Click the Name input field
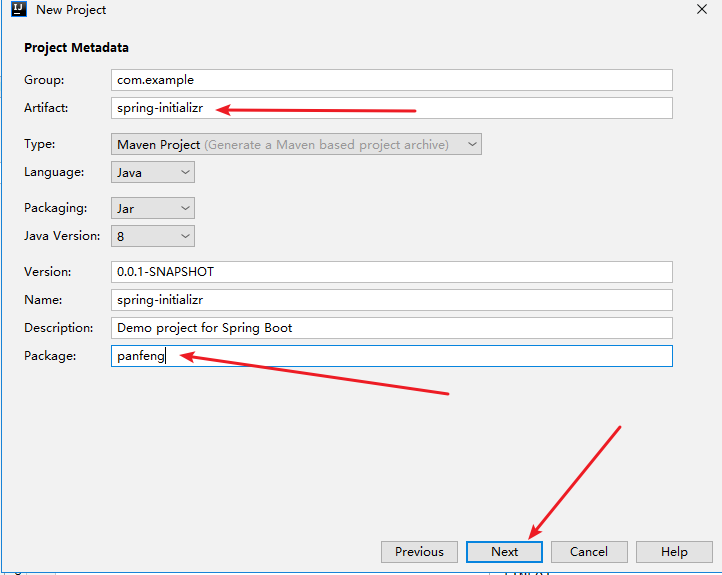The height and width of the screenshot is (575, 722). [x=391, y=300]
